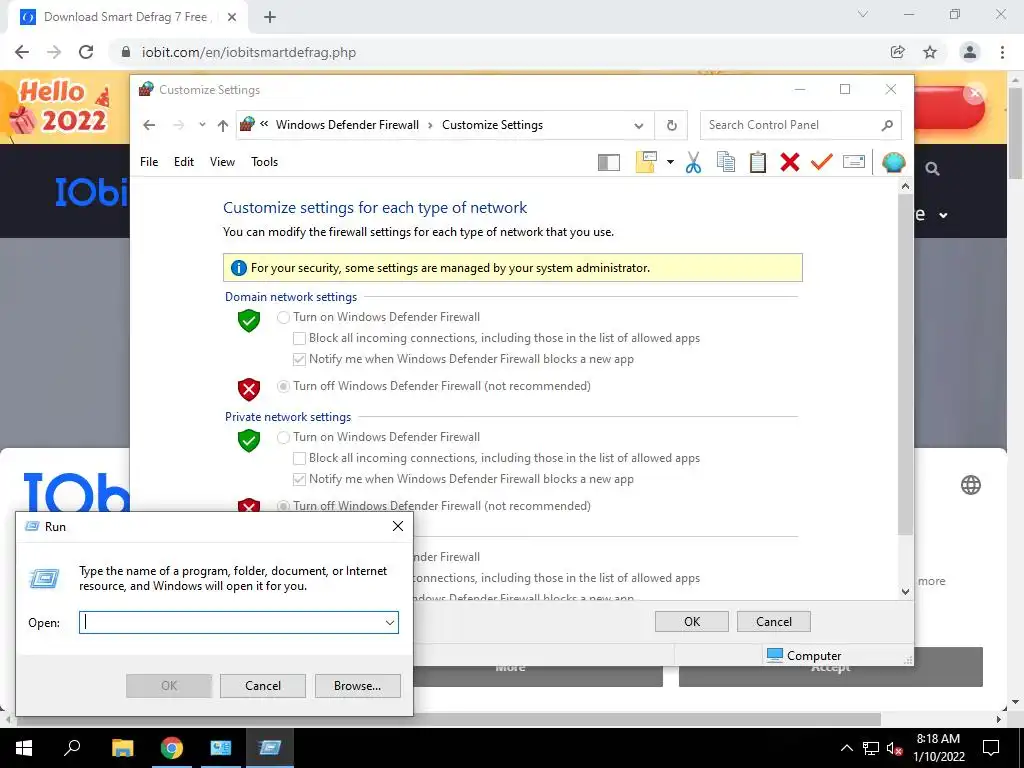This screenshot has height=768, width=1024.
Task: Go back in Customize Settings window
Action: (x=150, y=125)
